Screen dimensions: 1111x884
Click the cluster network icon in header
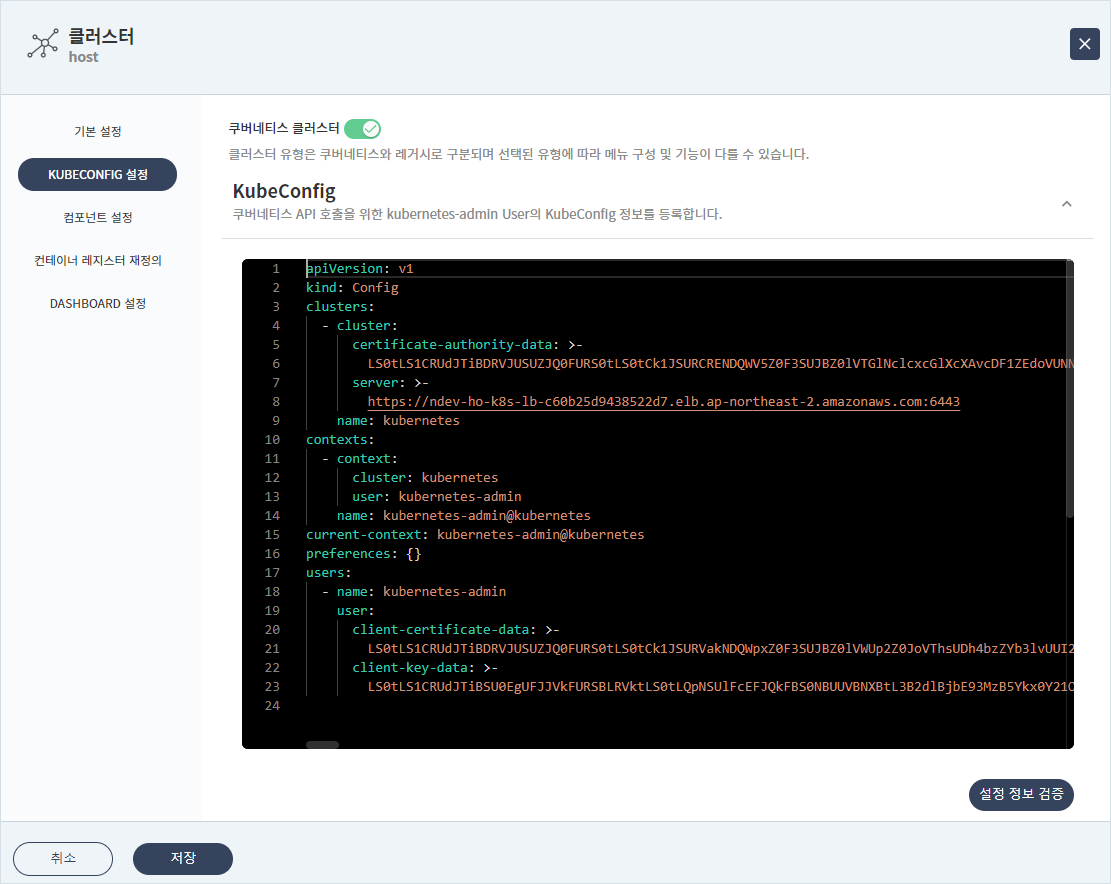(x=43, y=44)
